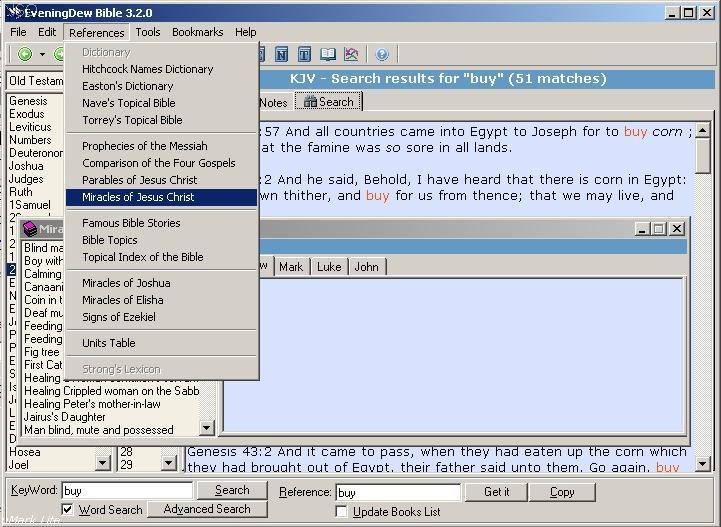Screen dimensions: 721x527
Task: Click the open book toolbar icon
Action: pos(328,55)
